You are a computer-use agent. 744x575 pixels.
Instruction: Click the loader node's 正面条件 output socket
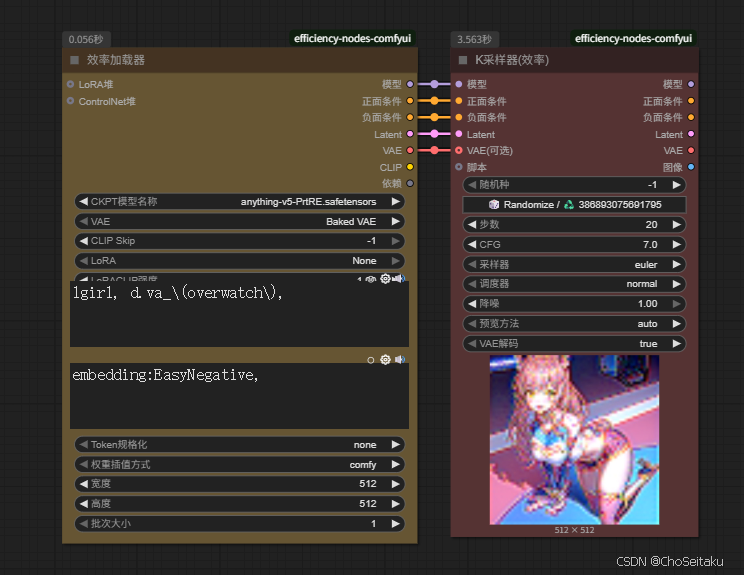tap(410, 101)
